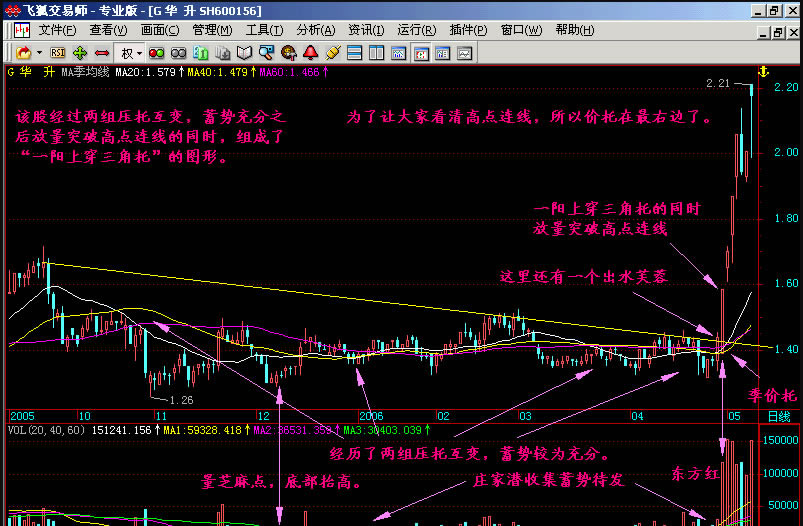
Task: Click the red alarm bell icon
Action: click(311, 52)
